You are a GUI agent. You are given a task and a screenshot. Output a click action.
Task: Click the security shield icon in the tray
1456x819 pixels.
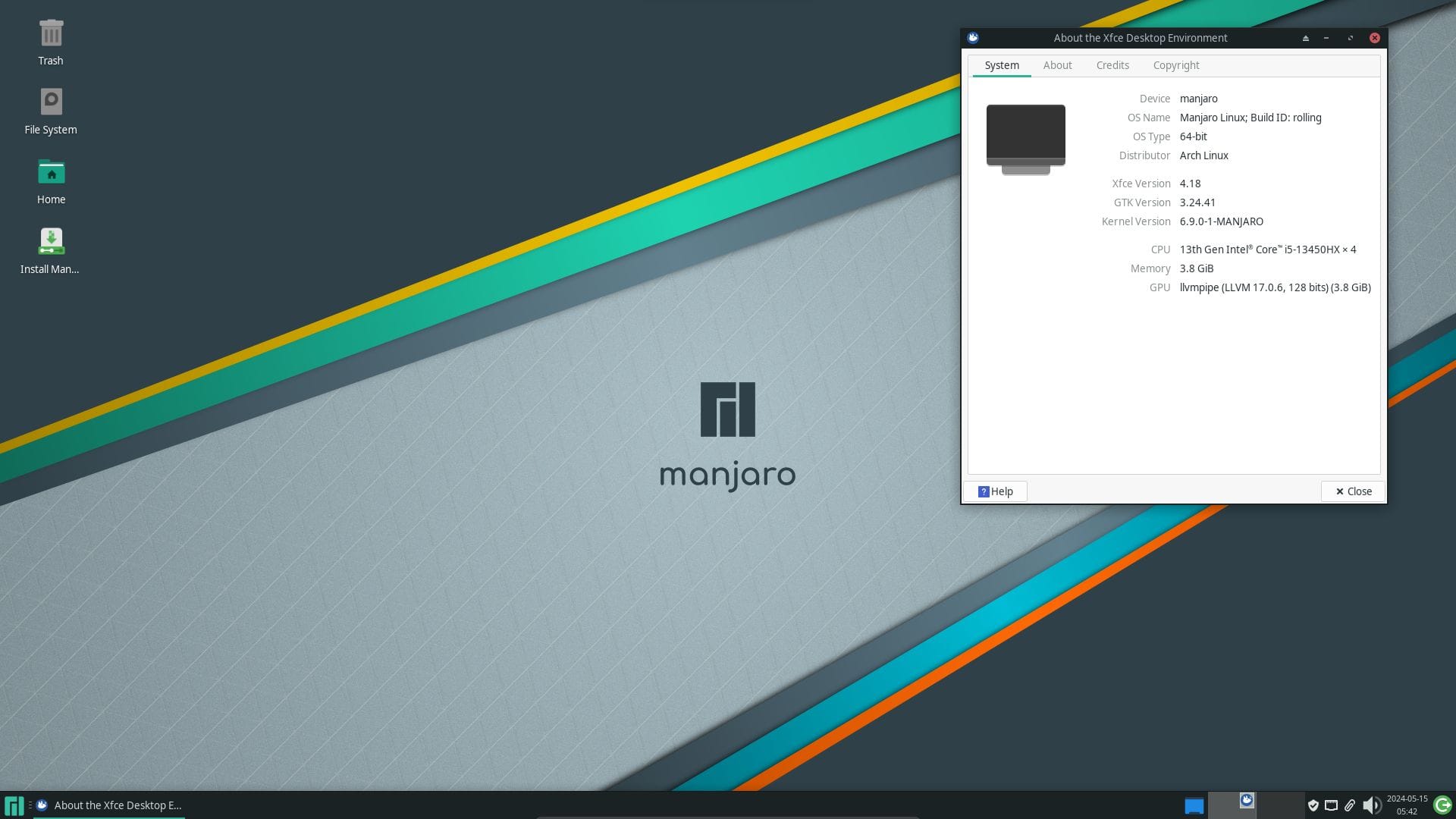pos(1314,805)
